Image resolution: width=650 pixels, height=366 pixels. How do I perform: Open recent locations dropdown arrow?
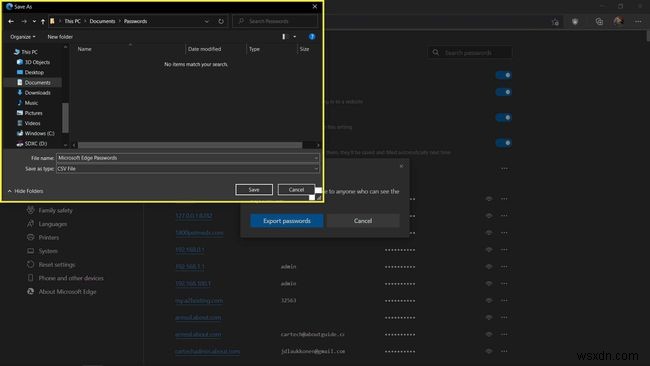pos(34,21)
